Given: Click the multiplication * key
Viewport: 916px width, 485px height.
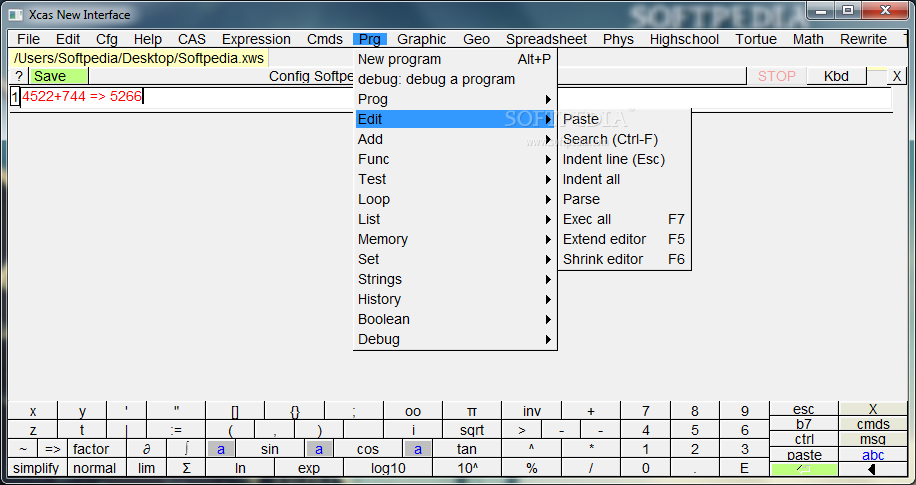Looking at the screenshot, I should [591, 449].
